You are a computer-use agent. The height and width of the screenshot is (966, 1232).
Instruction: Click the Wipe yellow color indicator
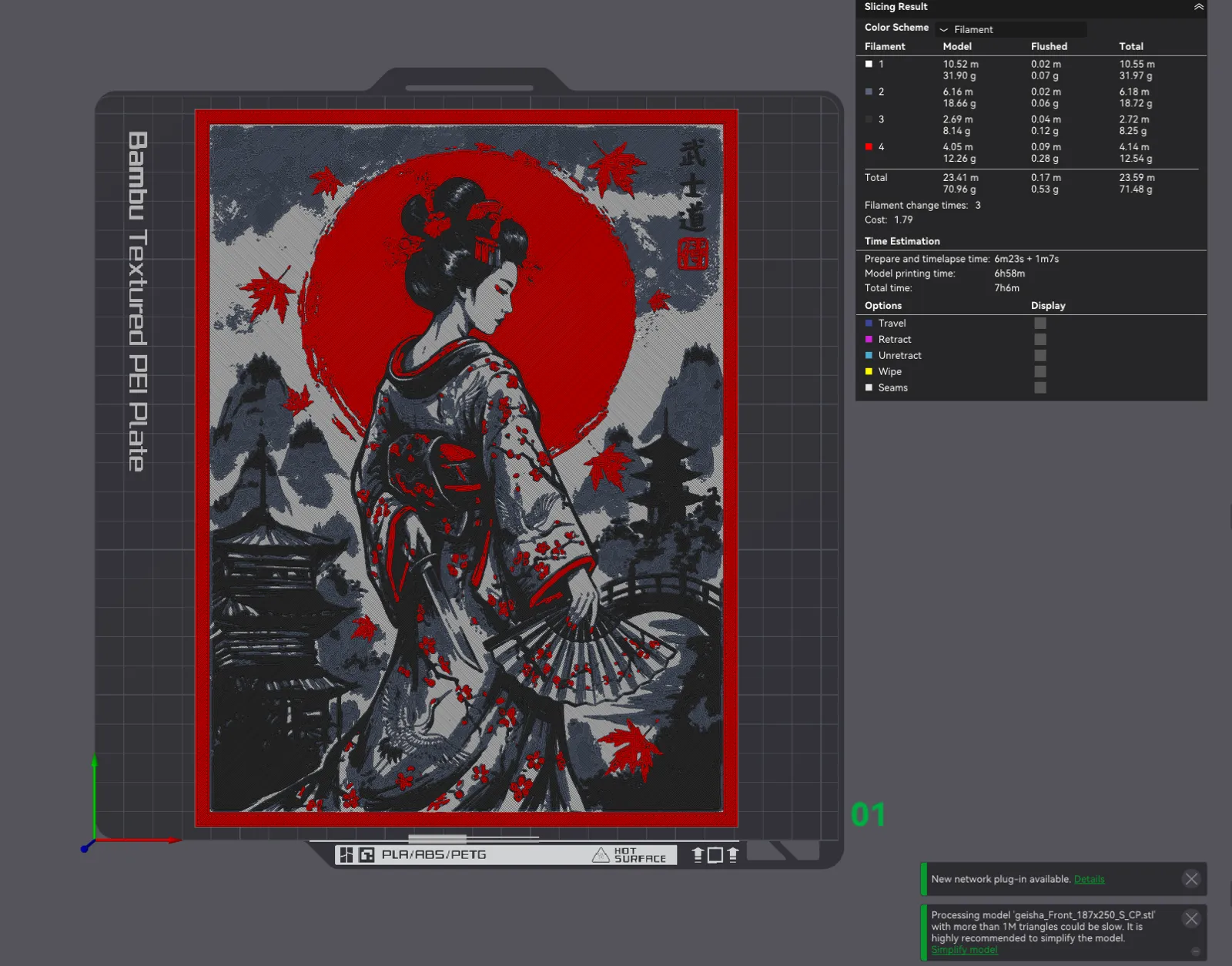pyautogui.click(x=869, y=372)
